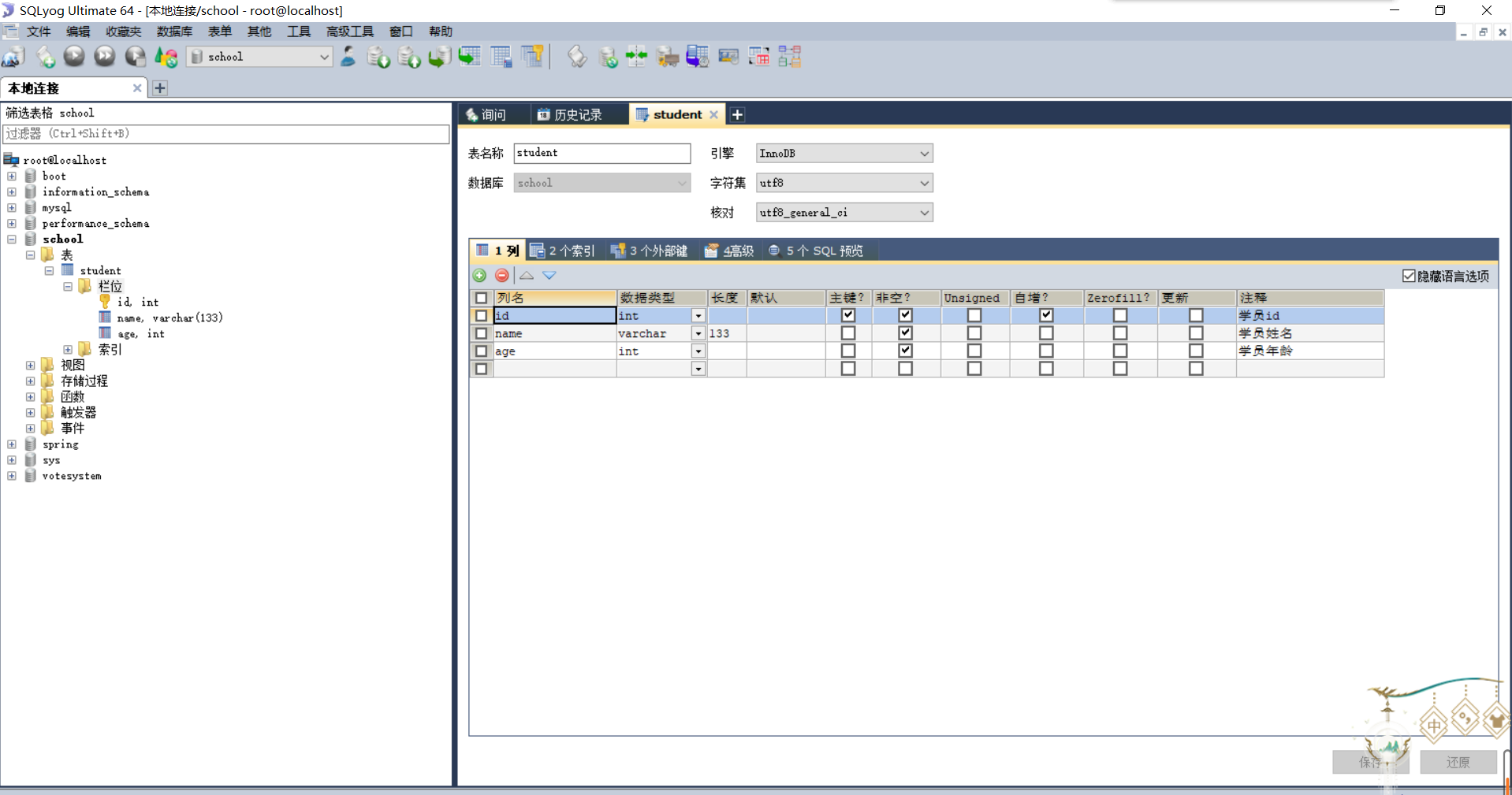This screenshot has width=1512, height=795.
Task: Add new tab next to student tab
Action: click(x=737, y=115)
